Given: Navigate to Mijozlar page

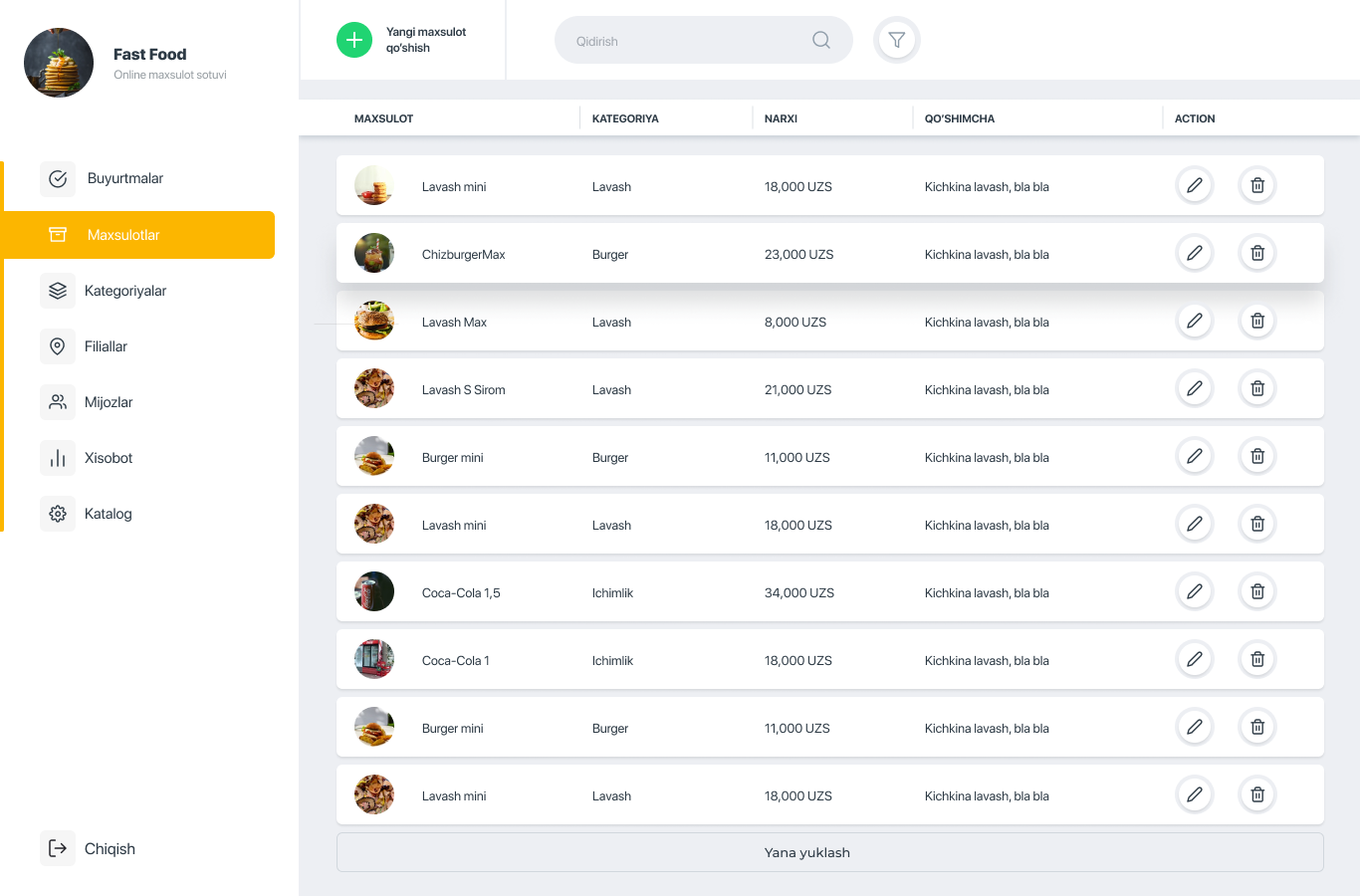Looking at the screenshot, I should pos(108,402).
